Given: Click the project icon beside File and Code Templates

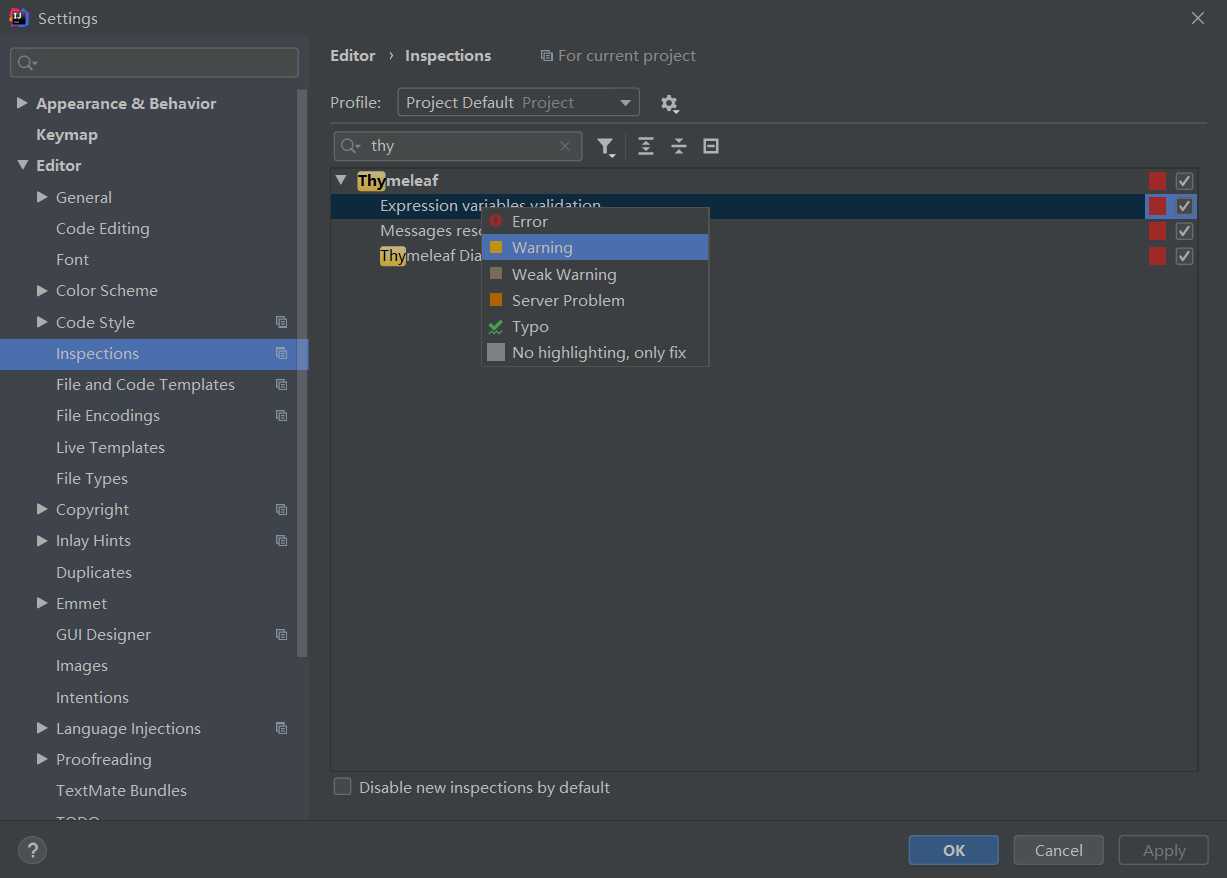Looking at the screenshot, I should click(x=281, y=384).
